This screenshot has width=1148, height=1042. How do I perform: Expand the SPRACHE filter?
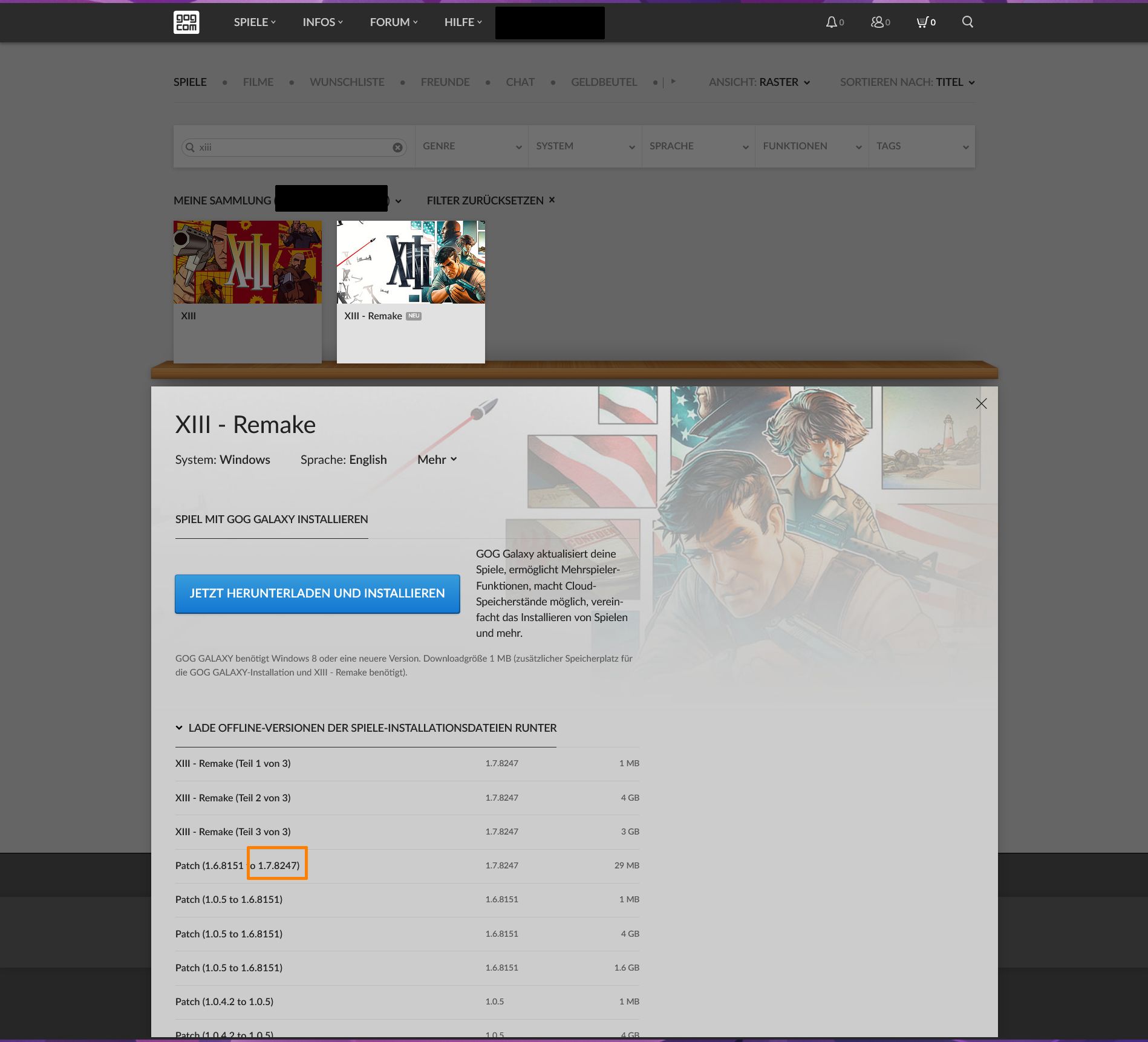(x=699, y=146)
